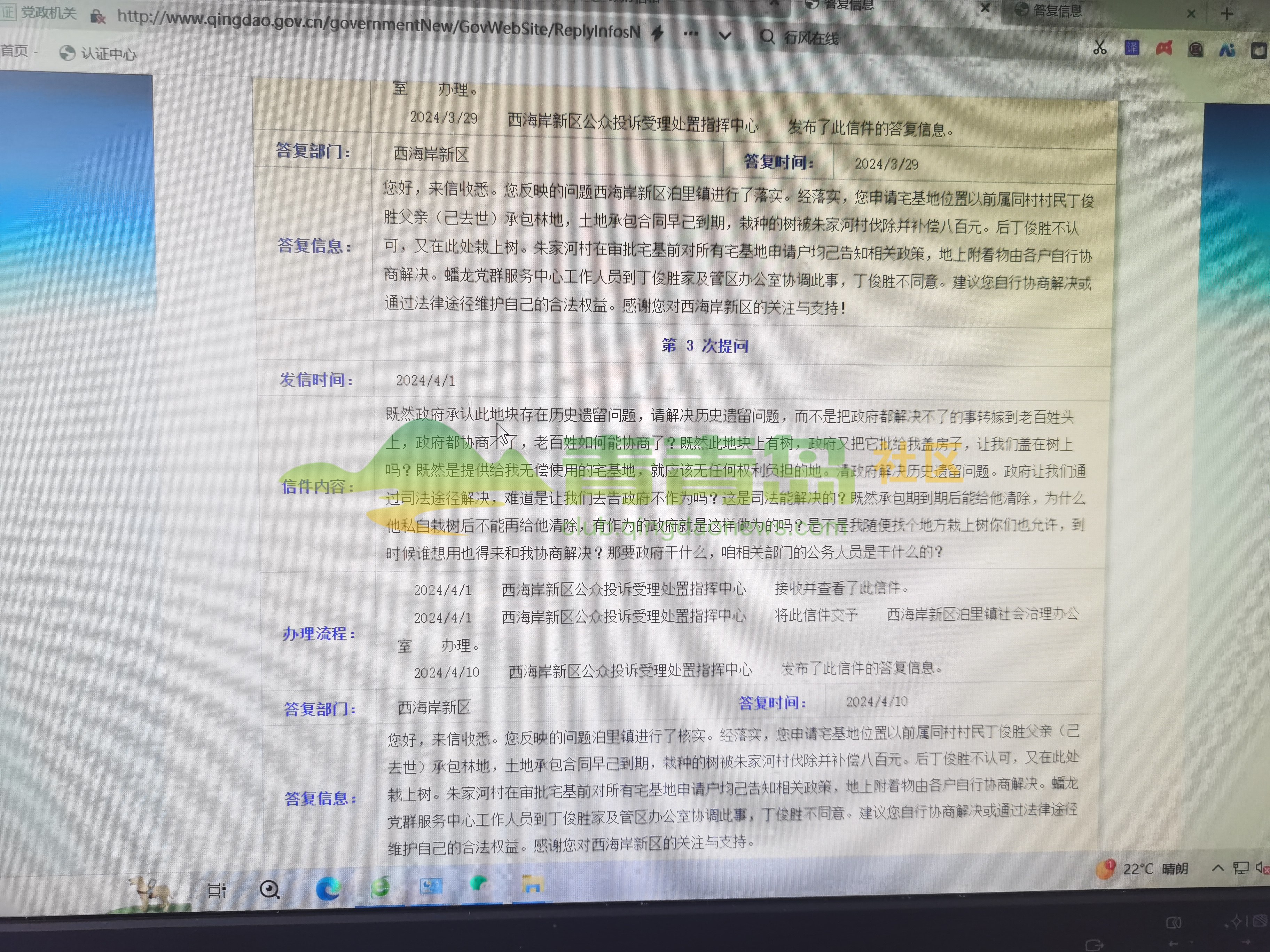Viewport: 1270px width, 952px height.
Task: Open a new browser tab with plus
Action: coord(1227,14)
